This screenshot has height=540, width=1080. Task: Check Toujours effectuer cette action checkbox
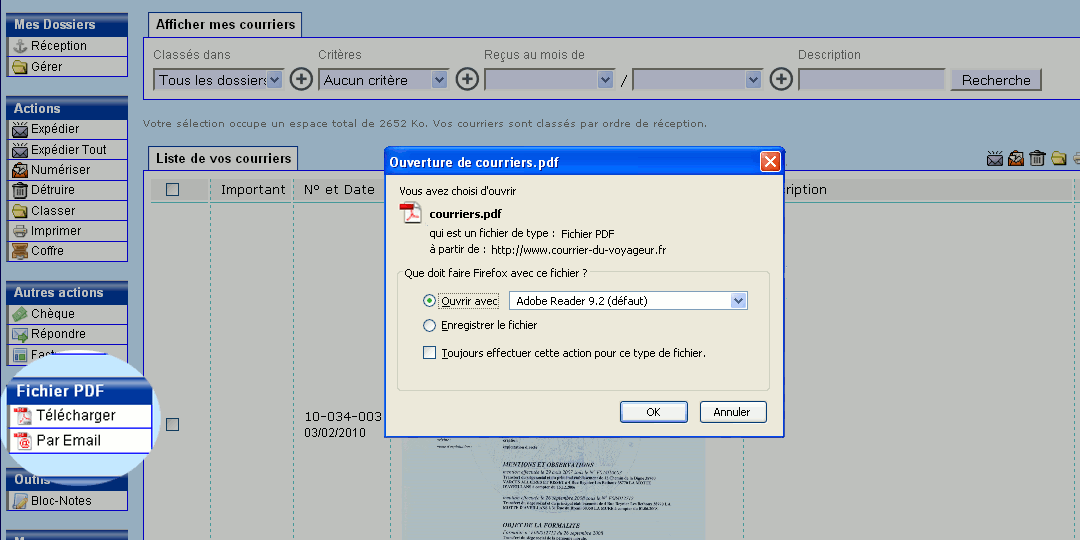(x=430, y=353)
